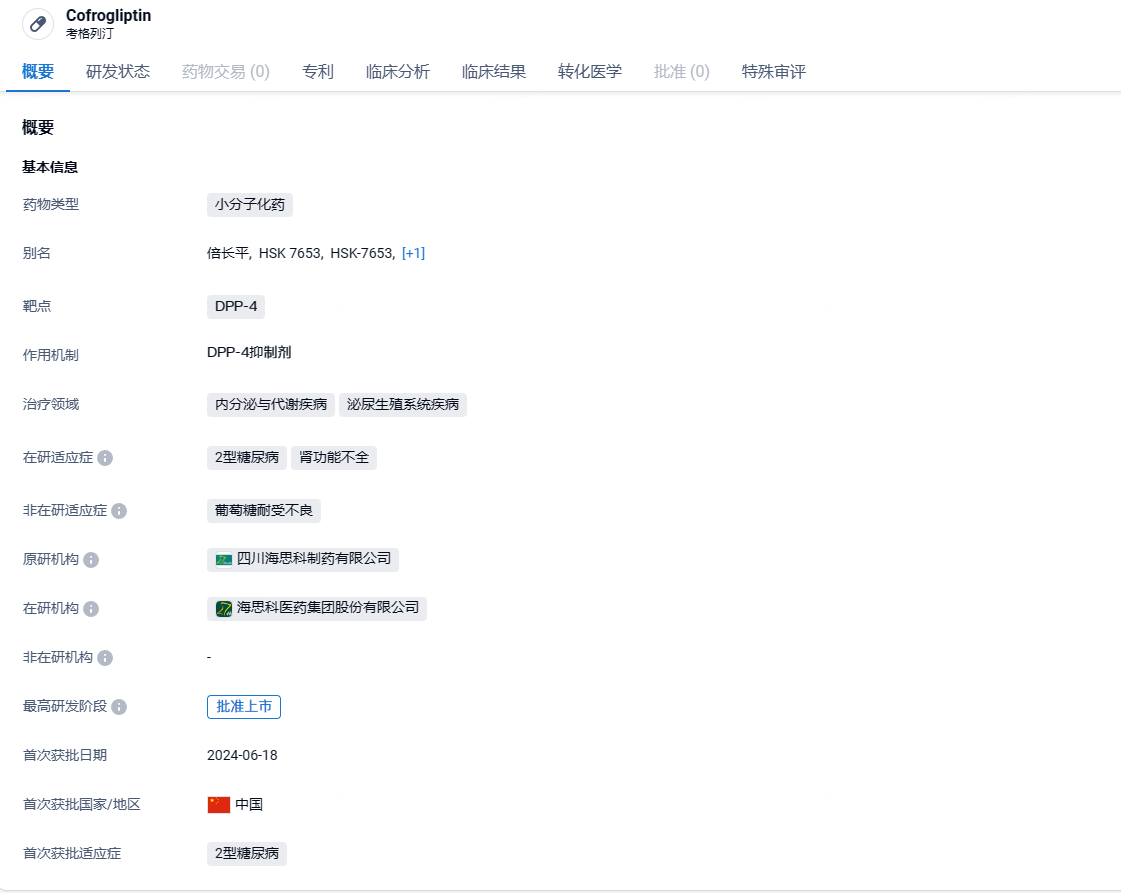Click the 四川海思科制药 company logo icon
Screen dimensions: 1121x893
tap(224, 560)
